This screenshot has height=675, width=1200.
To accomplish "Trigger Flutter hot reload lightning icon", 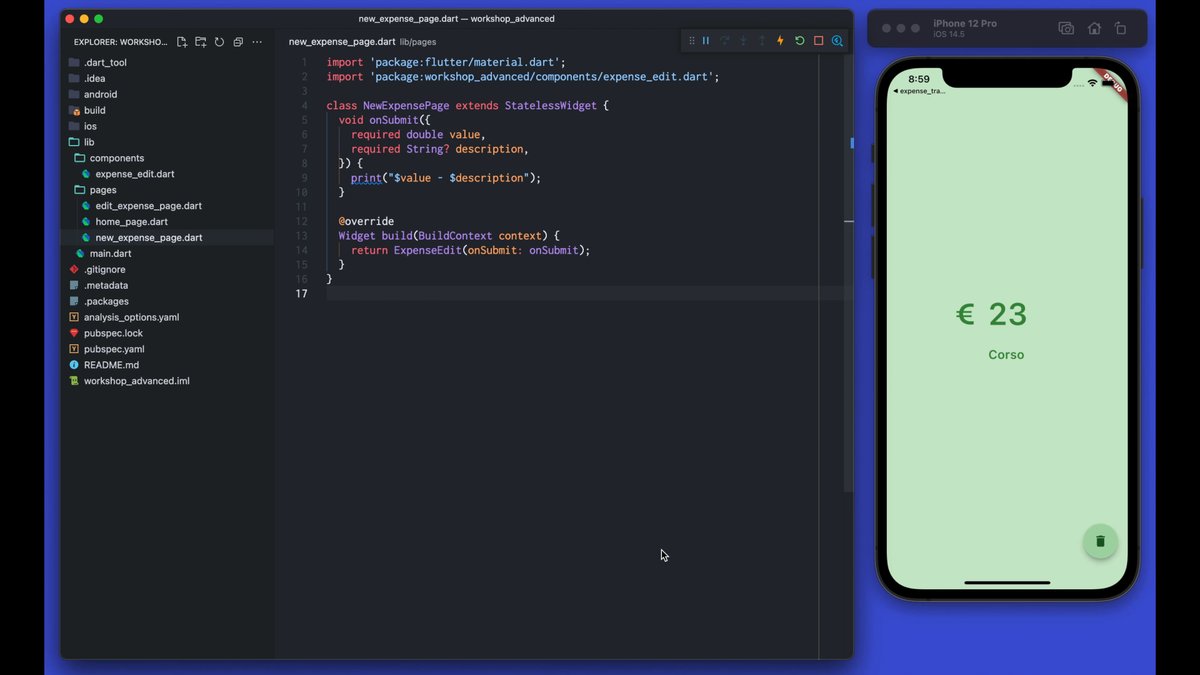I will (780, 41).
